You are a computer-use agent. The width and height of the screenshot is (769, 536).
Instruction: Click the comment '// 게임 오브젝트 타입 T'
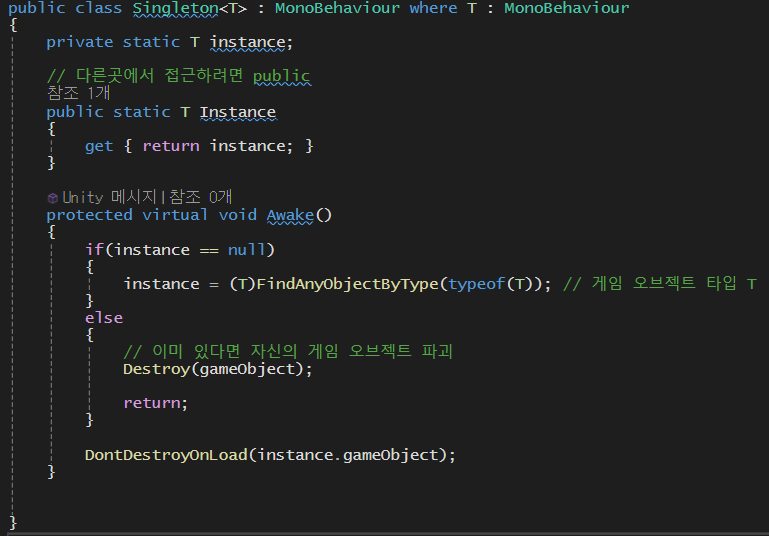[x=660, y=283]
